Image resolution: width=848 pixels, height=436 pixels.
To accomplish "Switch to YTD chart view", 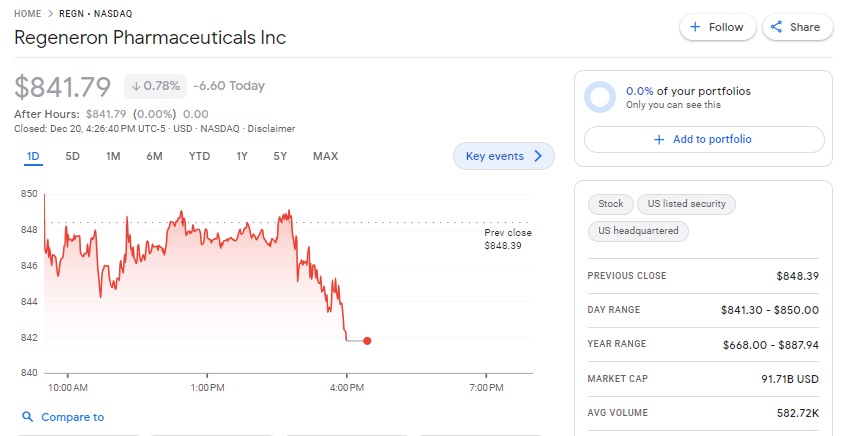I will pos(199,156).
